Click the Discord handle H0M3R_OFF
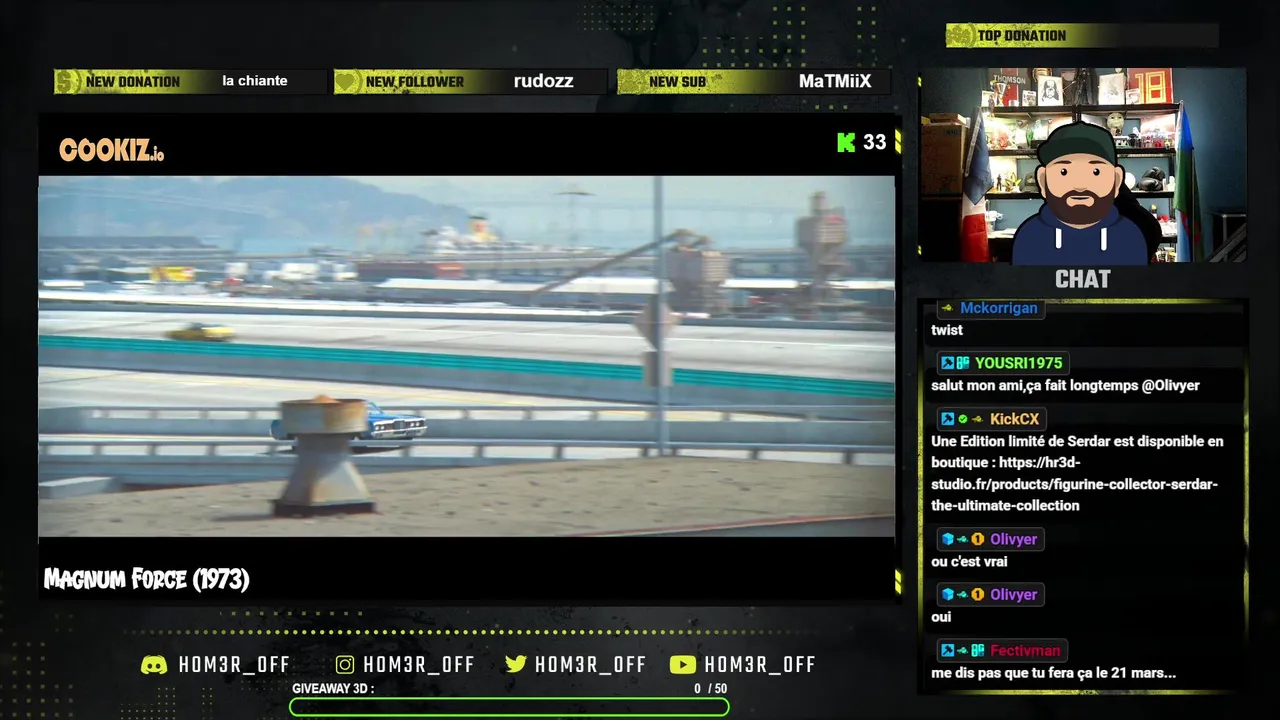 click(x=234, y=665)
